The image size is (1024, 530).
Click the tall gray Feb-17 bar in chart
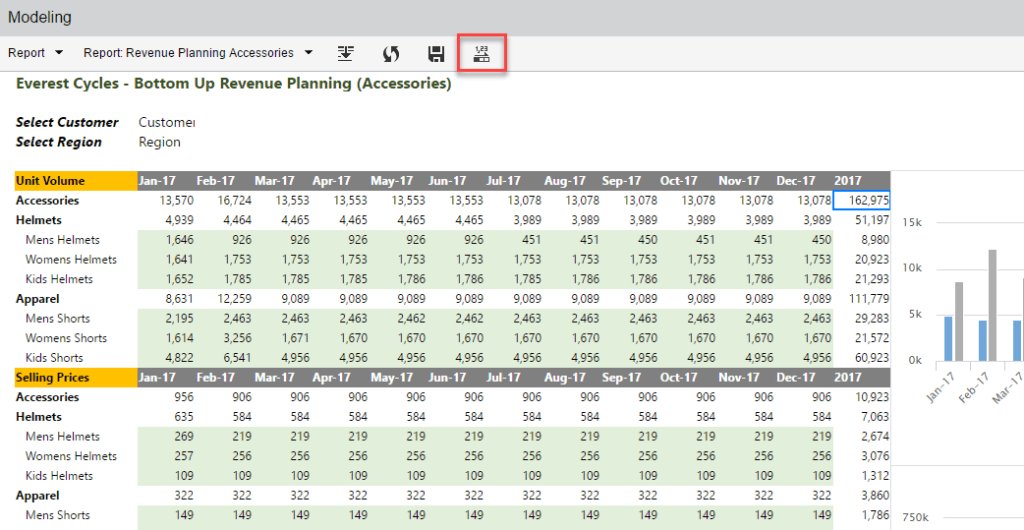point(993,305)
